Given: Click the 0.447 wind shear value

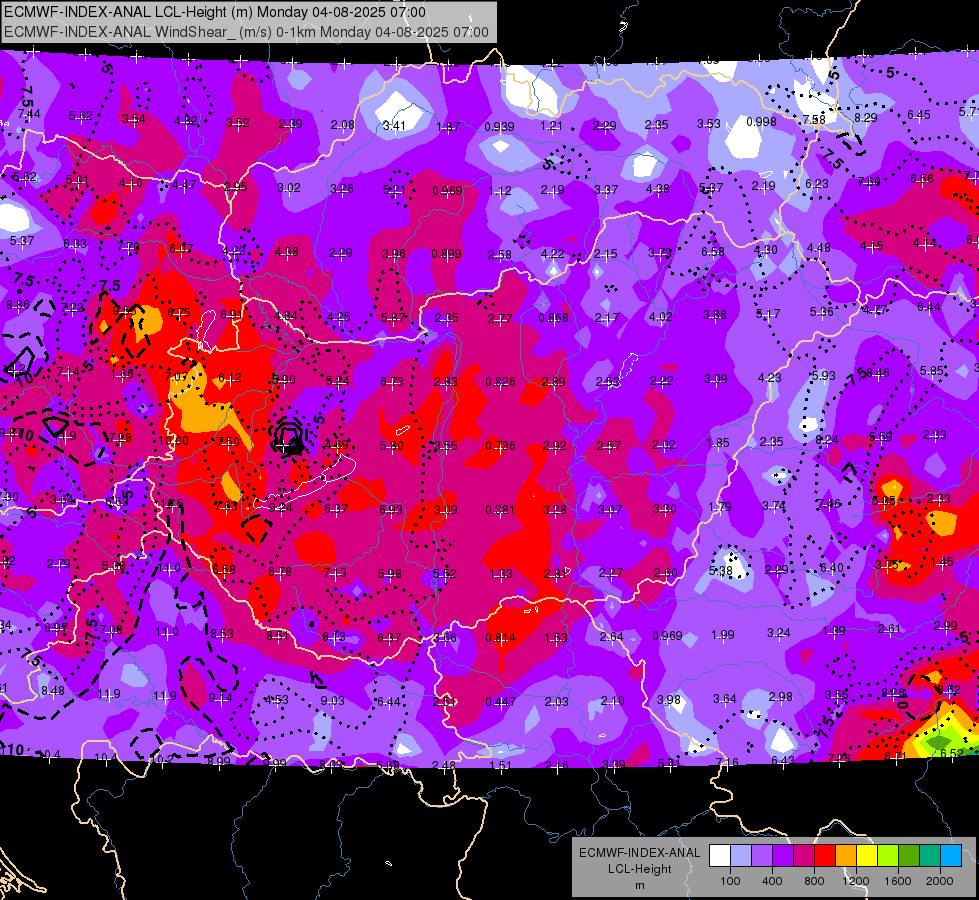Looking at the screenshot, I should (x=501, y=702).
